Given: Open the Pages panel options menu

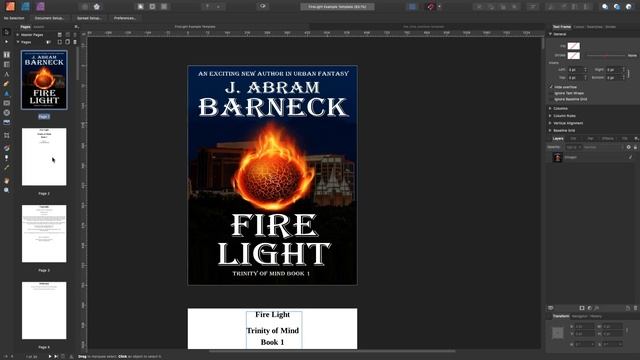Looking at the screenshot, I should pos(76,27).
